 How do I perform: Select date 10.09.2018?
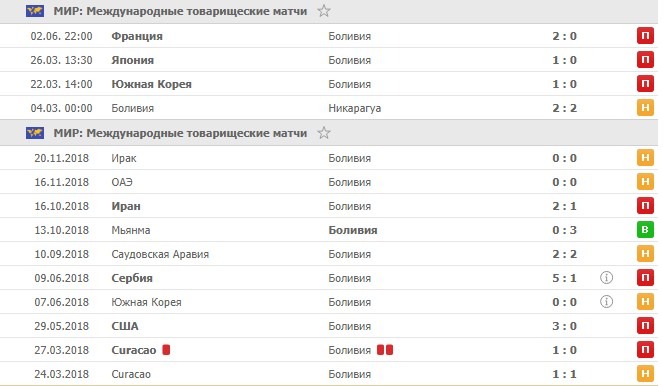pos(62,255)
